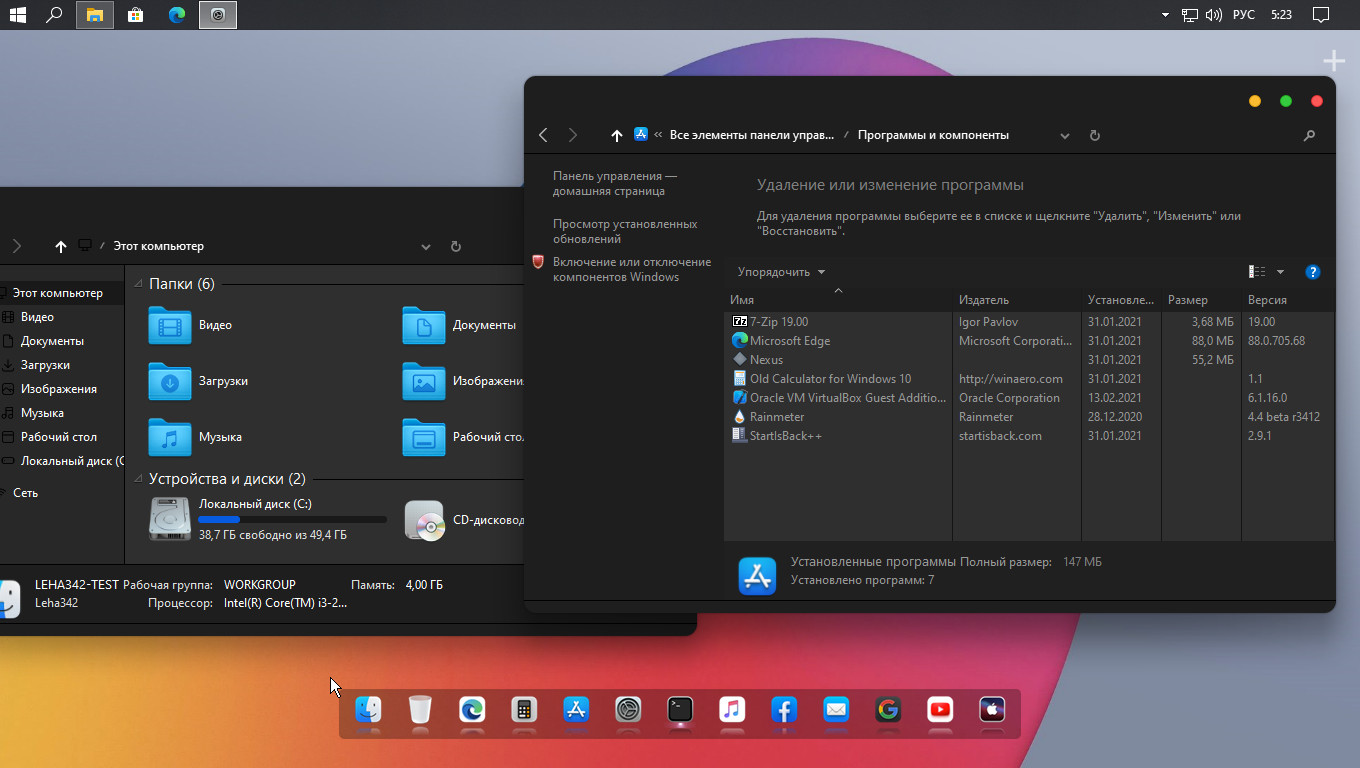The height and width of the screenshot is (768, 1360).
Task: Open Google icon in the dock
Action: click(888, 710)
